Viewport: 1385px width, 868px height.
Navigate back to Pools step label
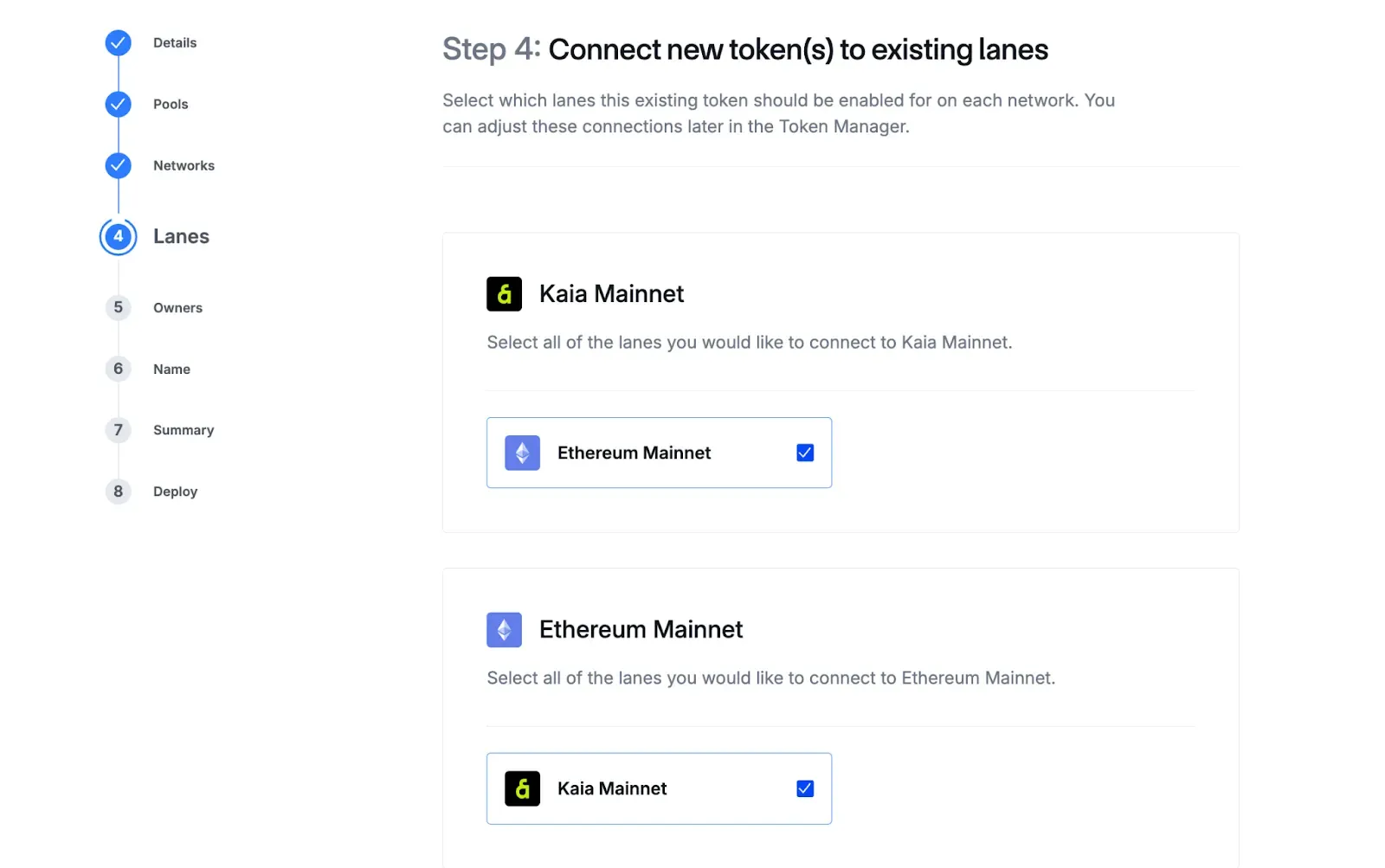pyautogui.click(x=171, y=105)
